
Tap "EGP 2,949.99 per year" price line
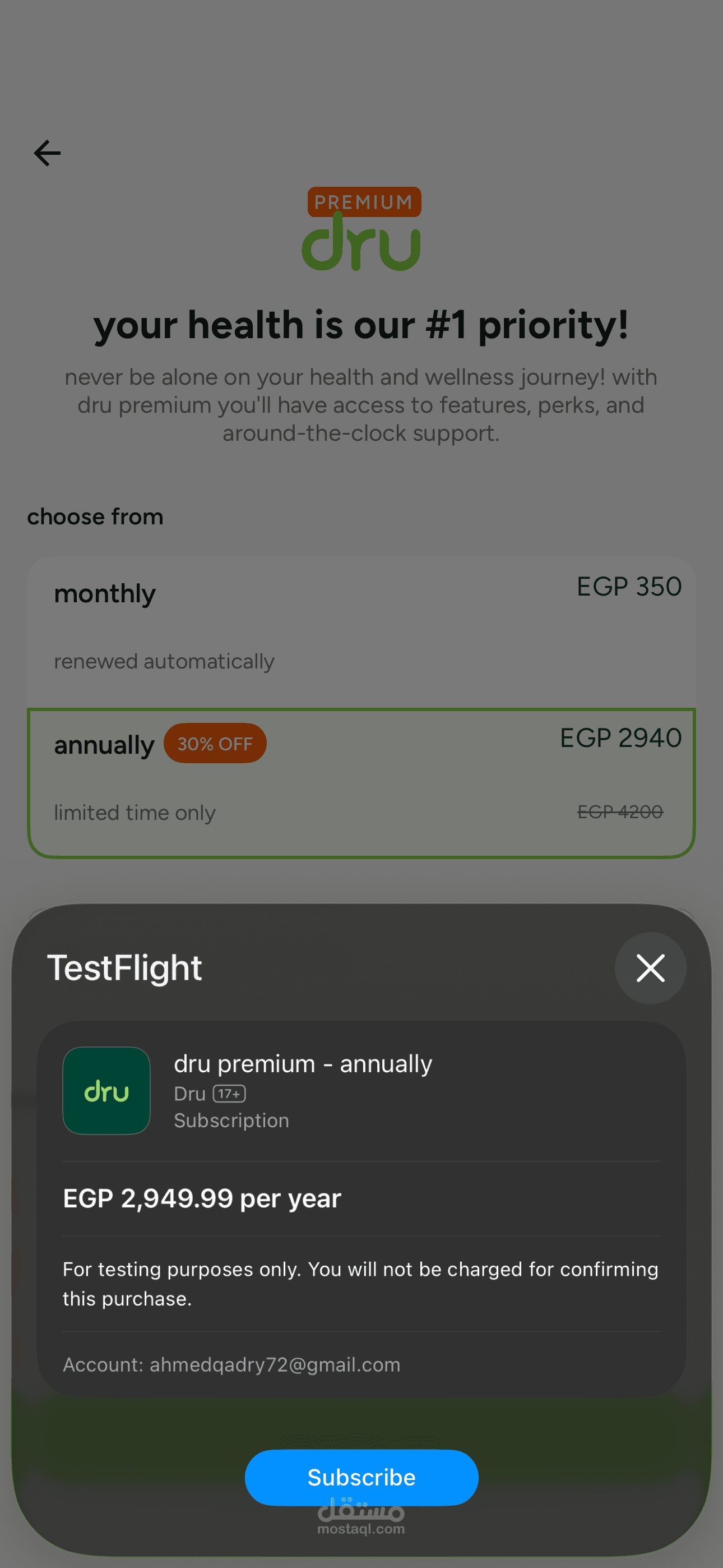point(202,1198)
